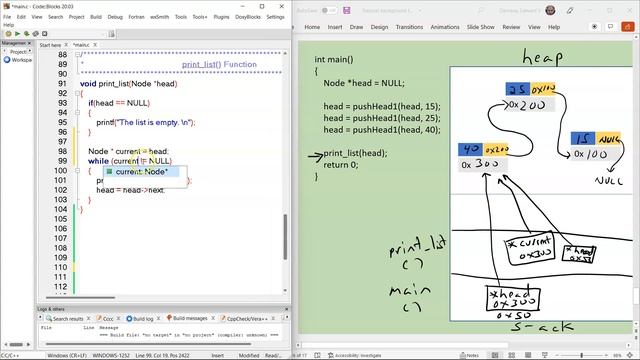Screen dimensions: 640x360
Task: Click the zoom out minus in PowerPoint
Action: click(x=558, y=356)
